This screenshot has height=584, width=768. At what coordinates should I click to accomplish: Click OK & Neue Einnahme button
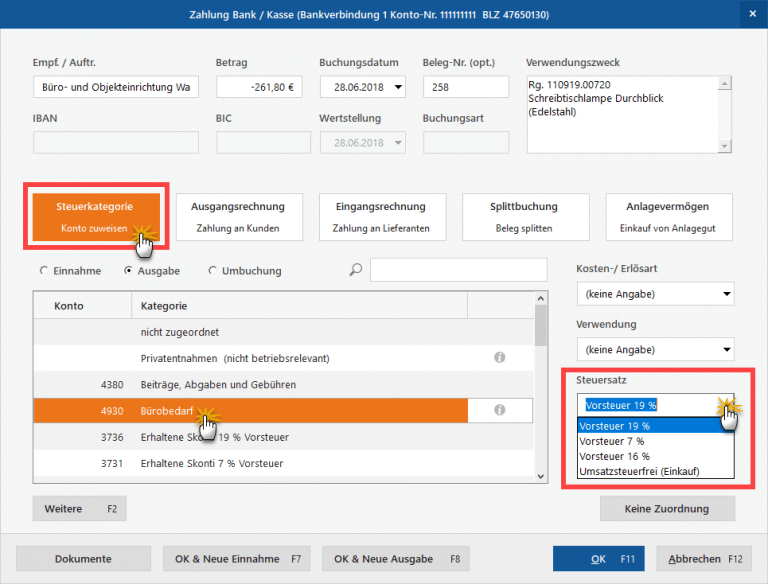(x=237, y=559)
